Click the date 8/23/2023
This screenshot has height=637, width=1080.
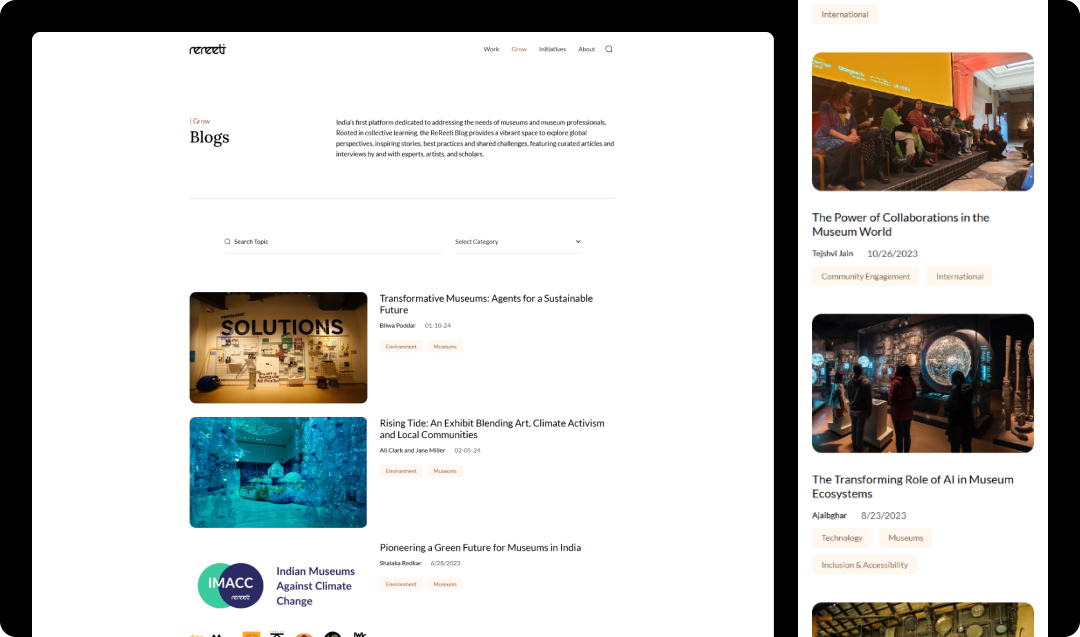tap(884, 515)
